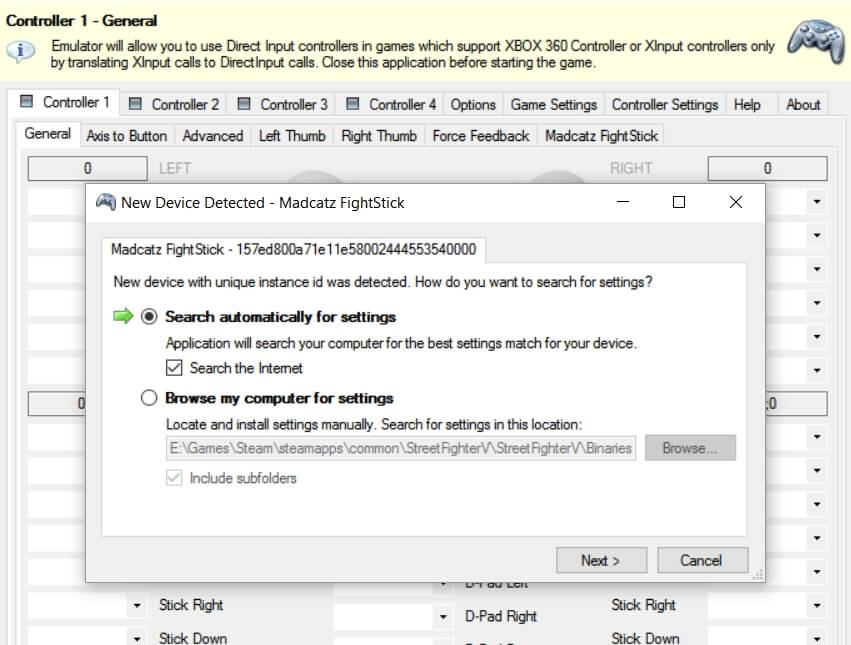Image resolution: width=851 pixels, height=645 pixels.
Task: Switch to the Game Settings tab
Action: point(553,103)
